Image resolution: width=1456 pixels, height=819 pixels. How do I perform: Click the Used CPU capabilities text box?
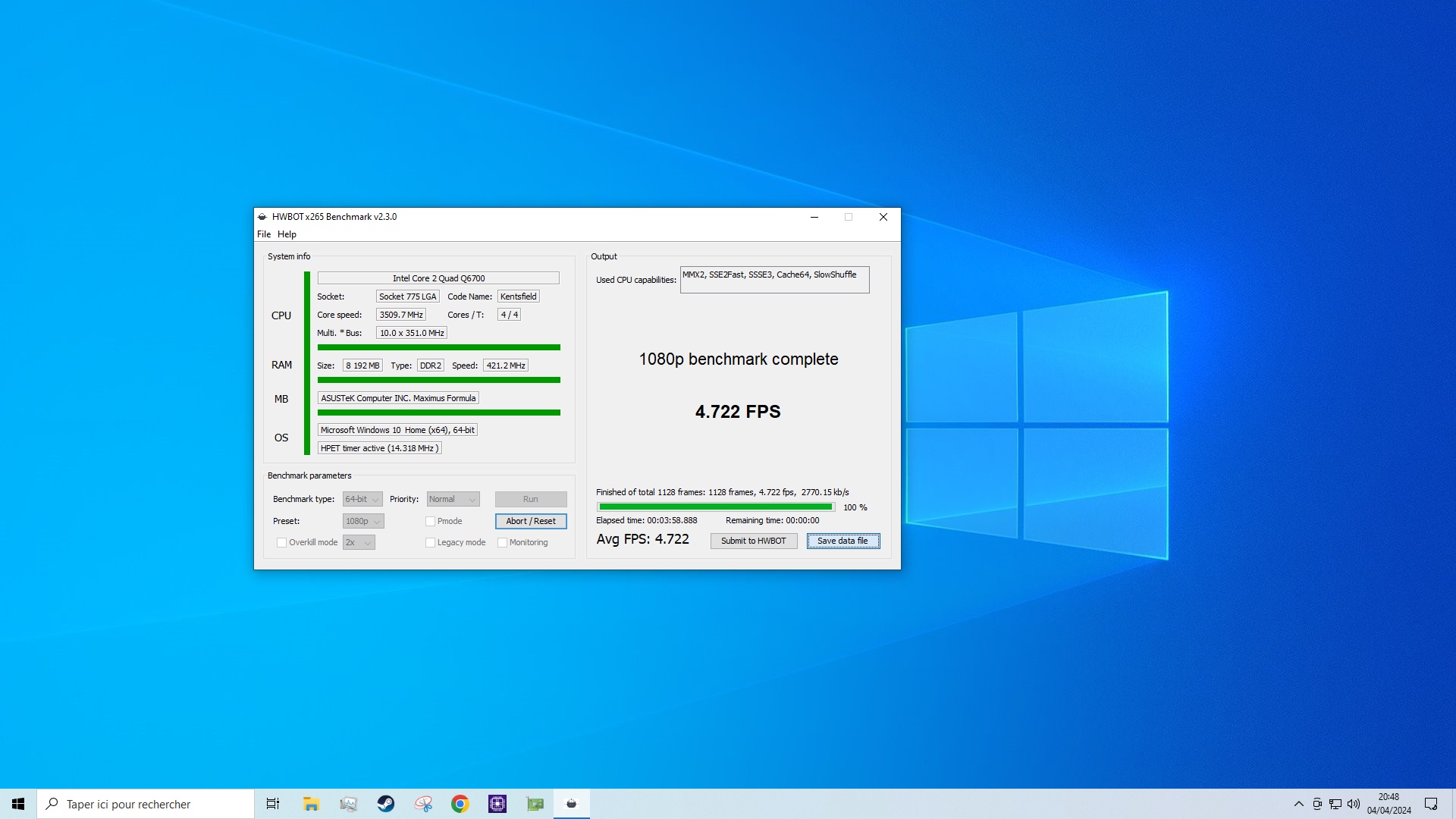coord(775,280)
